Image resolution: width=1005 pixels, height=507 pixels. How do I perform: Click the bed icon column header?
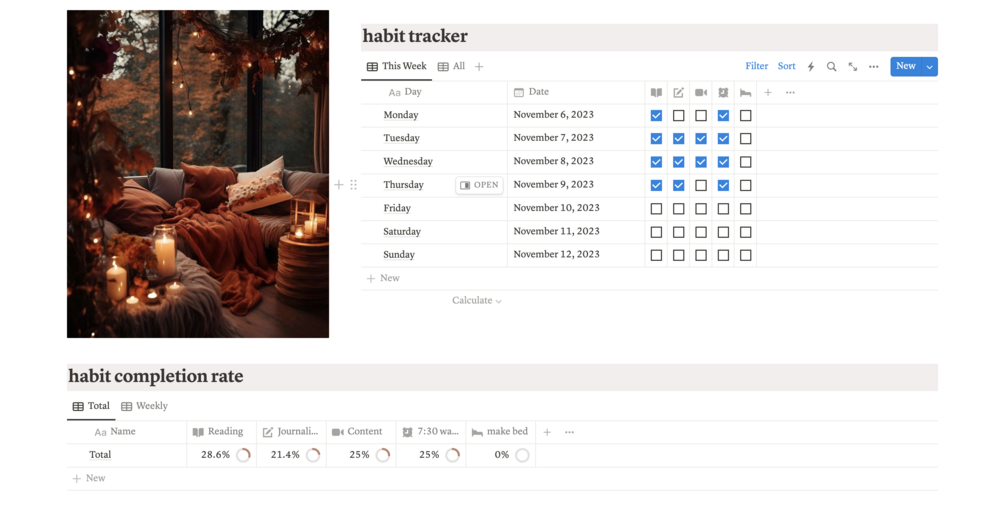pyautogui.click(x=745, y=92)
